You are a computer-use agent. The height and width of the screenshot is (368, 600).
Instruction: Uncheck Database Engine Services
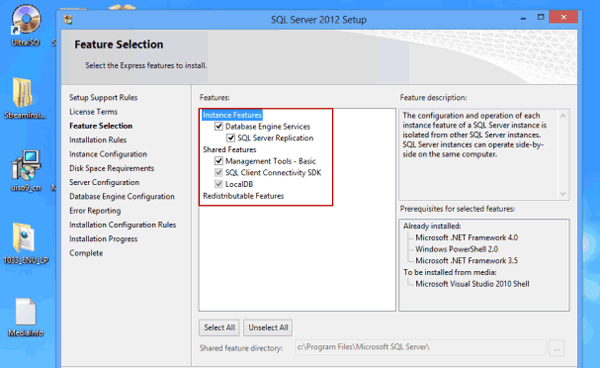point(218,126)
